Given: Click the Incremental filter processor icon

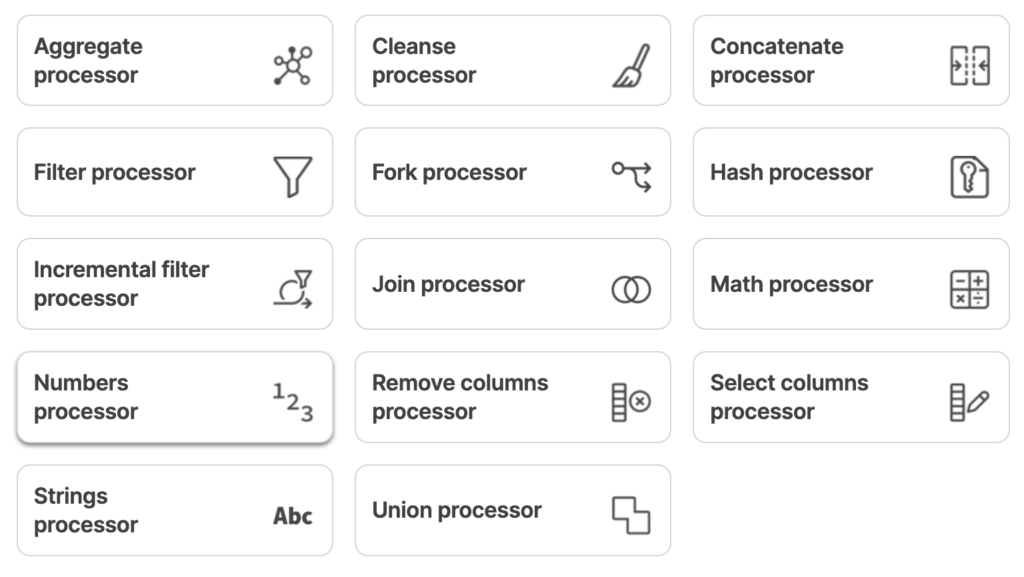Looking at the screenshot, I should pyautogui.click(x=293, y=289).
